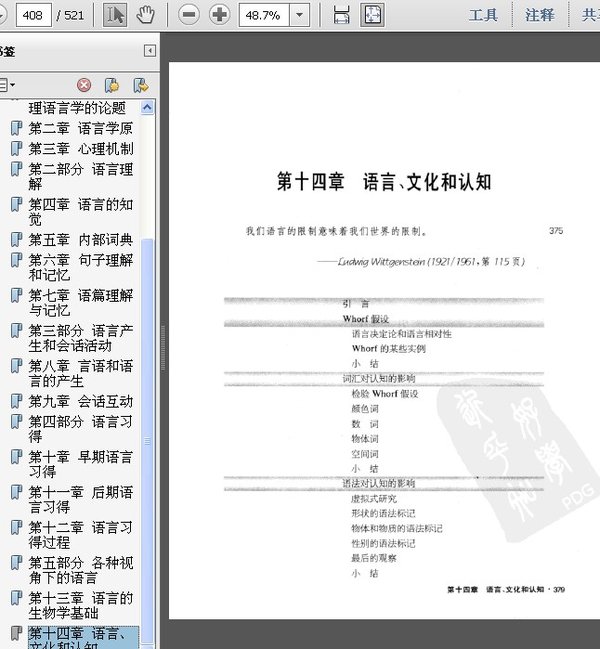The width and height of the screenshot is (600, 649).
Task: Click outline entry '虚拟式研究' on page
Action: [374, 499]
